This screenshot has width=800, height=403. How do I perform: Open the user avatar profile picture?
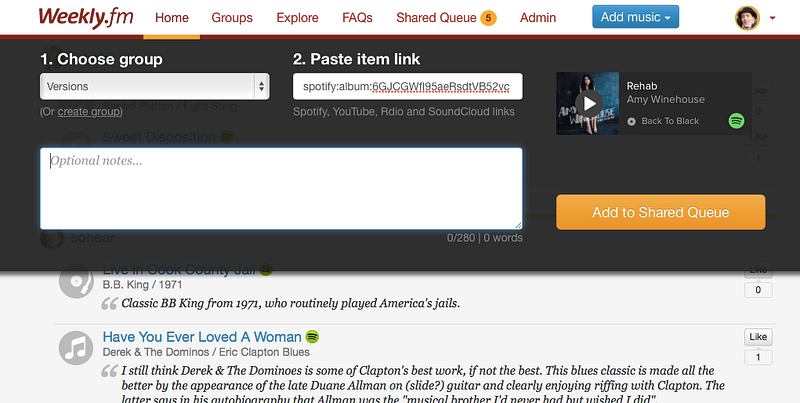(747, 18)
